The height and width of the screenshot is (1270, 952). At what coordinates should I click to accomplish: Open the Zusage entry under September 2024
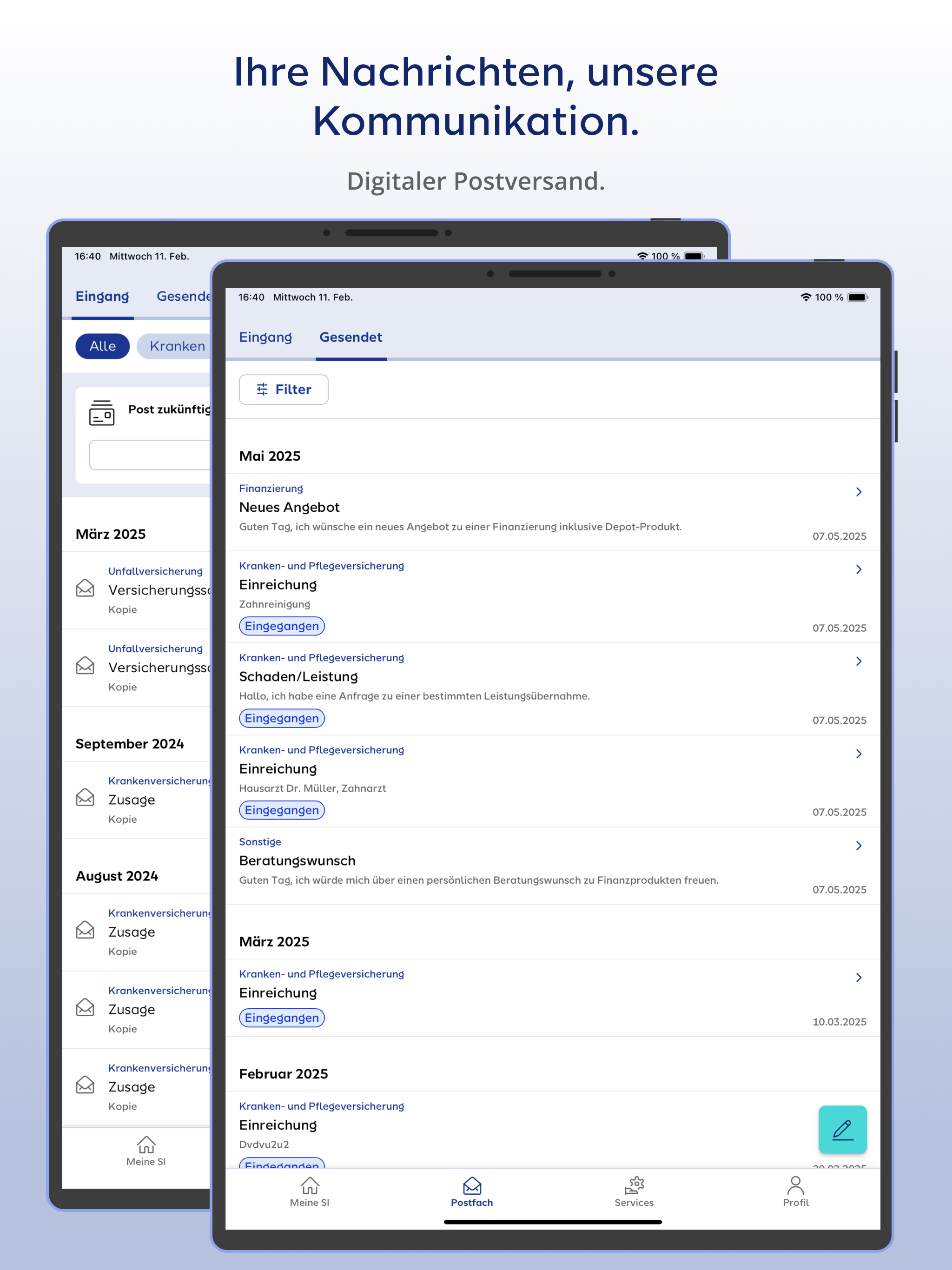click(137, 800)
